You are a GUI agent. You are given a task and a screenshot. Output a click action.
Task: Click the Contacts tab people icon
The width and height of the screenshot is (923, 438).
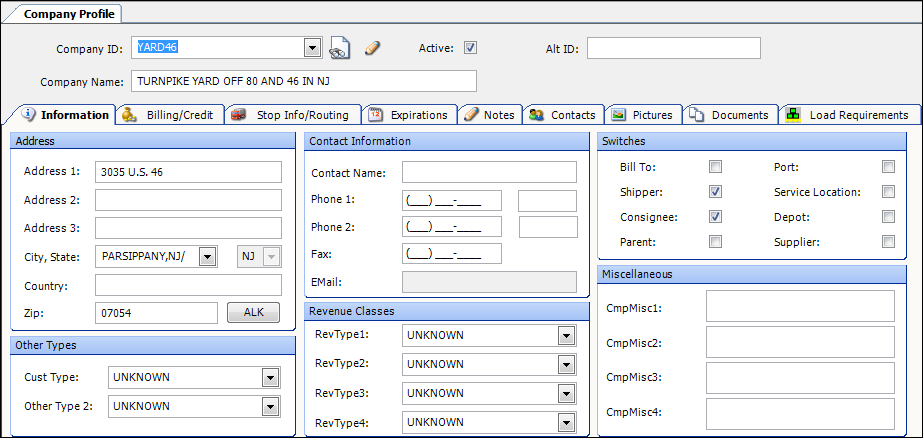click(537, 115)
